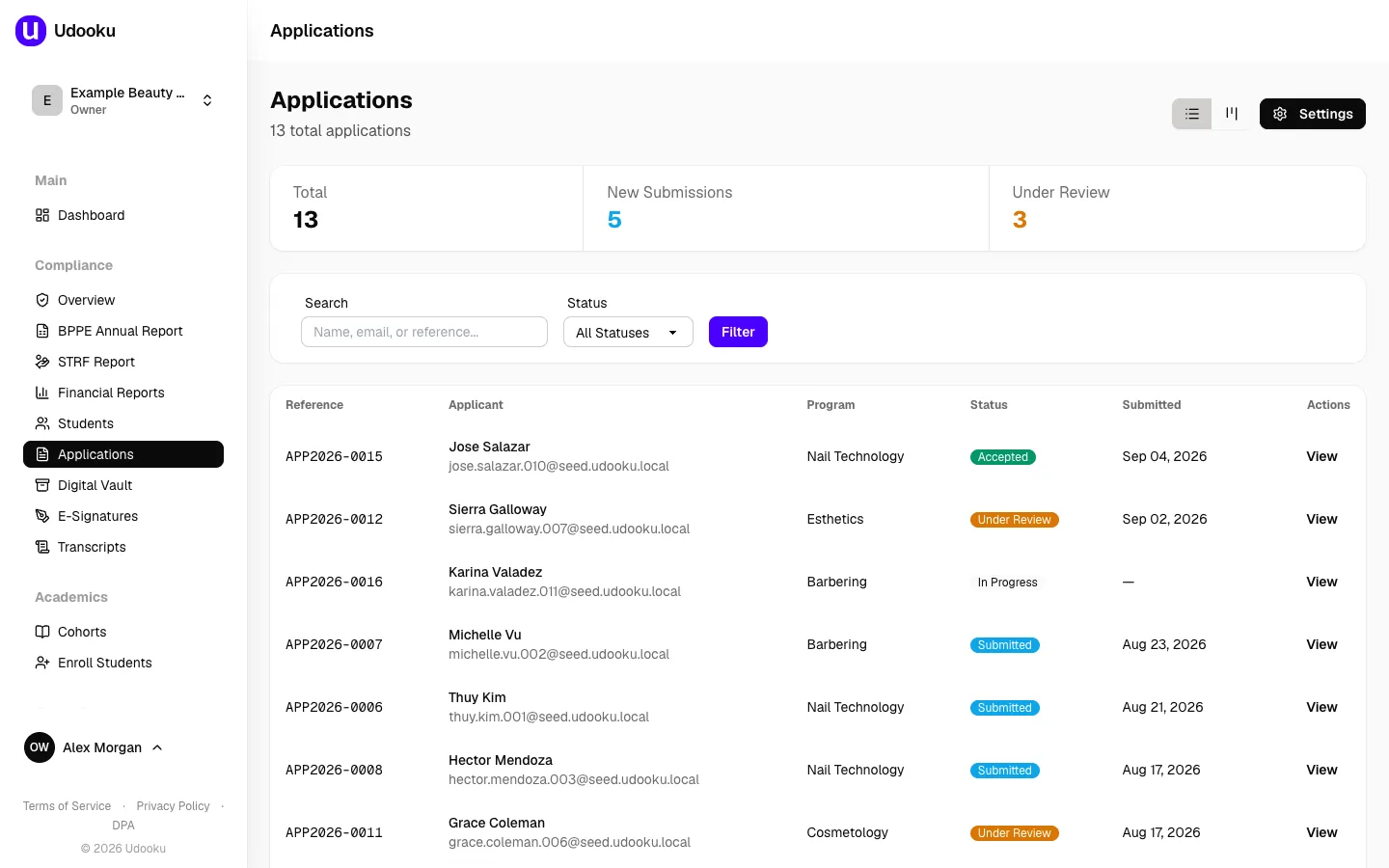Click the Submitted column header
The width and height of the screenshot is (1389, 868).
coord(1152,405)
